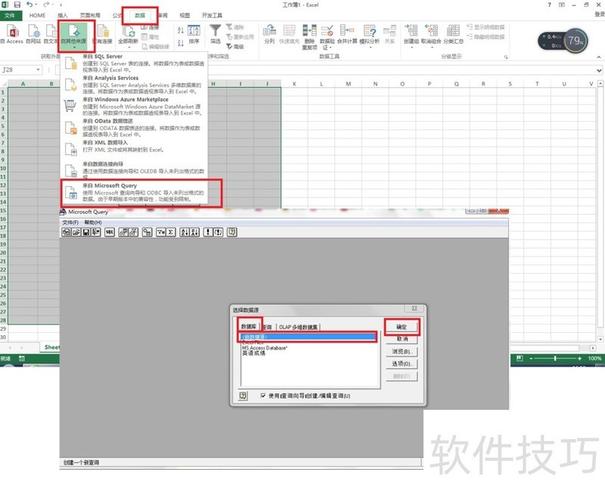Click the Filter (筛选) funnel icon
605x500 pixels.
point(215,34)
